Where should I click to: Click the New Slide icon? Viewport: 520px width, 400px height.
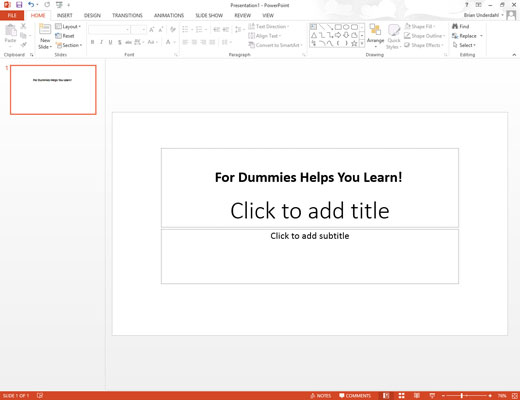coord(45,29)
